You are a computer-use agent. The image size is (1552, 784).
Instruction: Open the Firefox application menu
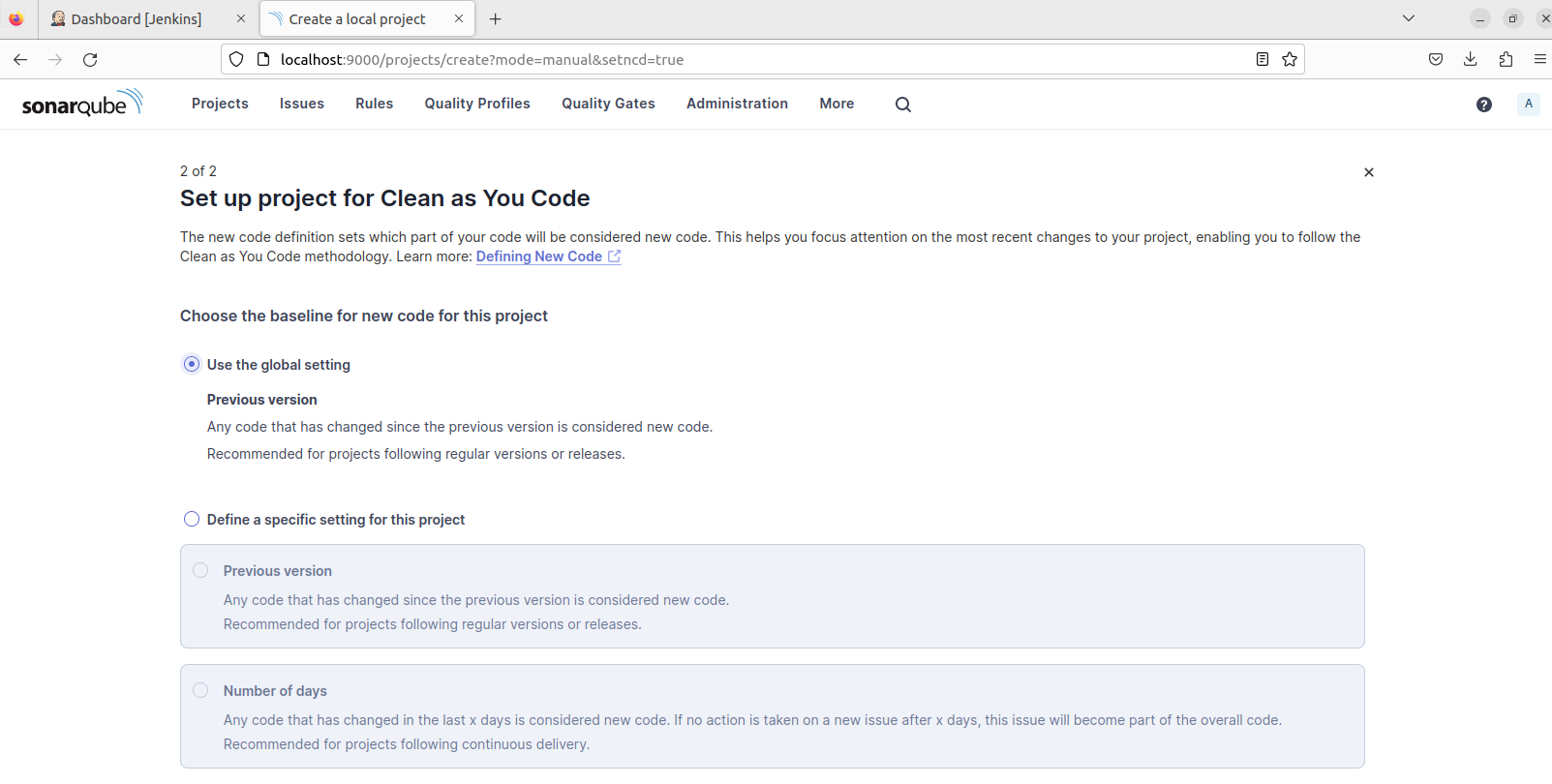point(1539,59)
